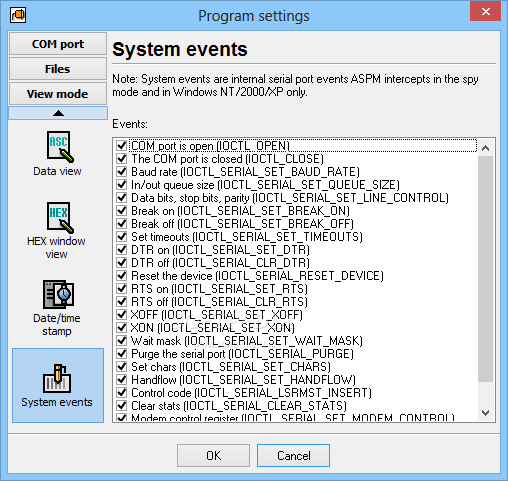The width and height of the screenshot is (508, 481).
Task: Toggle Modem control register checkbox
Action: click(122, 417)
